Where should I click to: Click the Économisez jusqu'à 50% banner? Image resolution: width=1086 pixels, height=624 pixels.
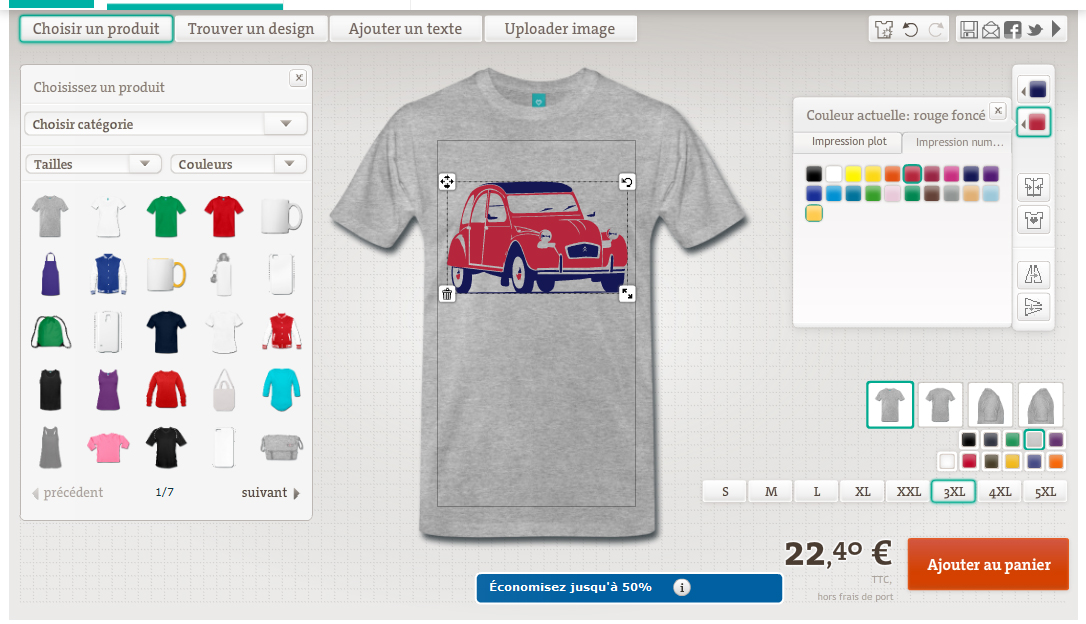click(629, 588)
